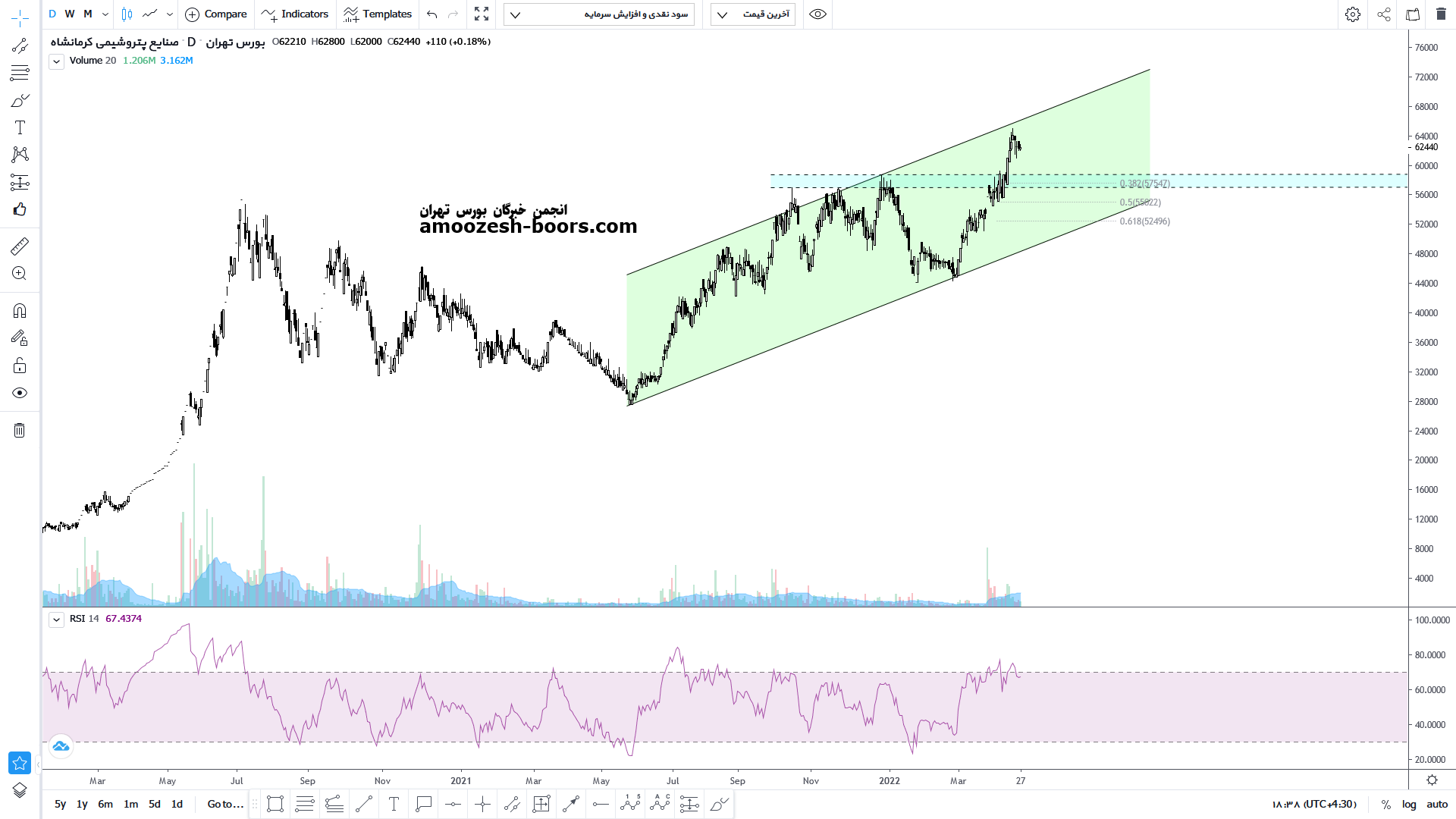The height and width of the screenshot is (819, 1456).
Task: Click the share chart icon
Action: [x=1383, y=14]
